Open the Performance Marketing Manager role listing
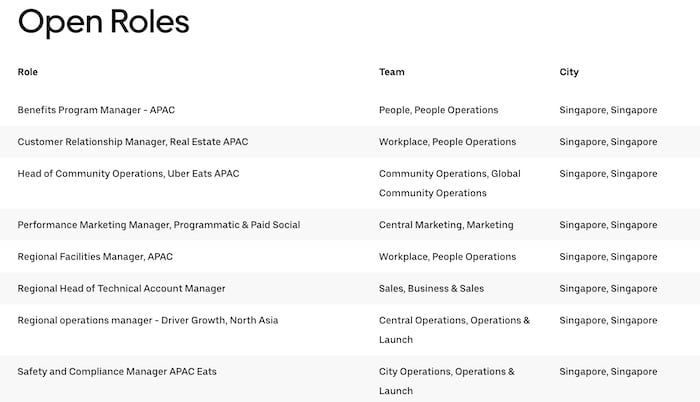 [x=158, y=225]
